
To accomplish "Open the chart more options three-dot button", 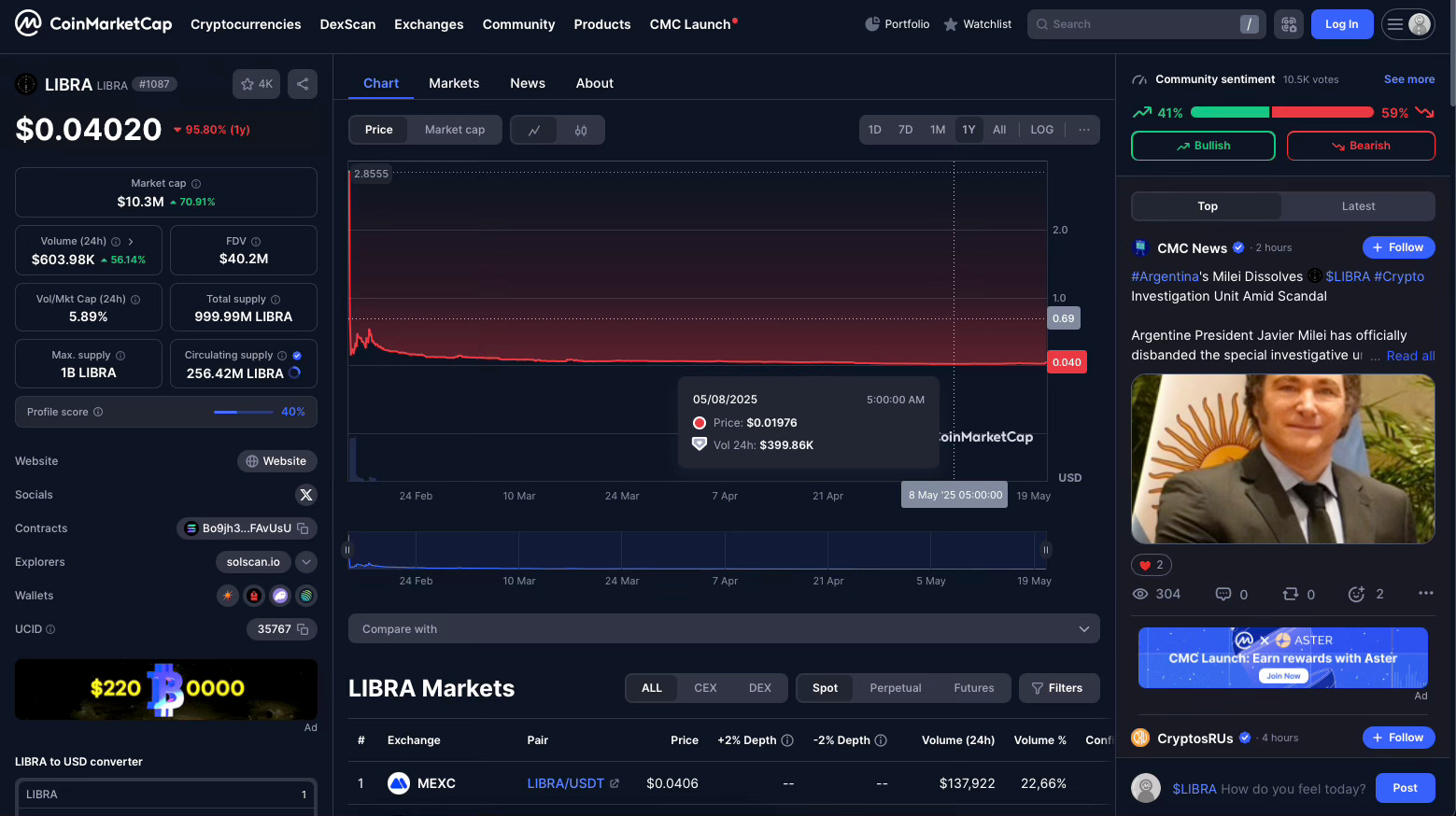I will pyautogui.click(x=1083, y=130).
